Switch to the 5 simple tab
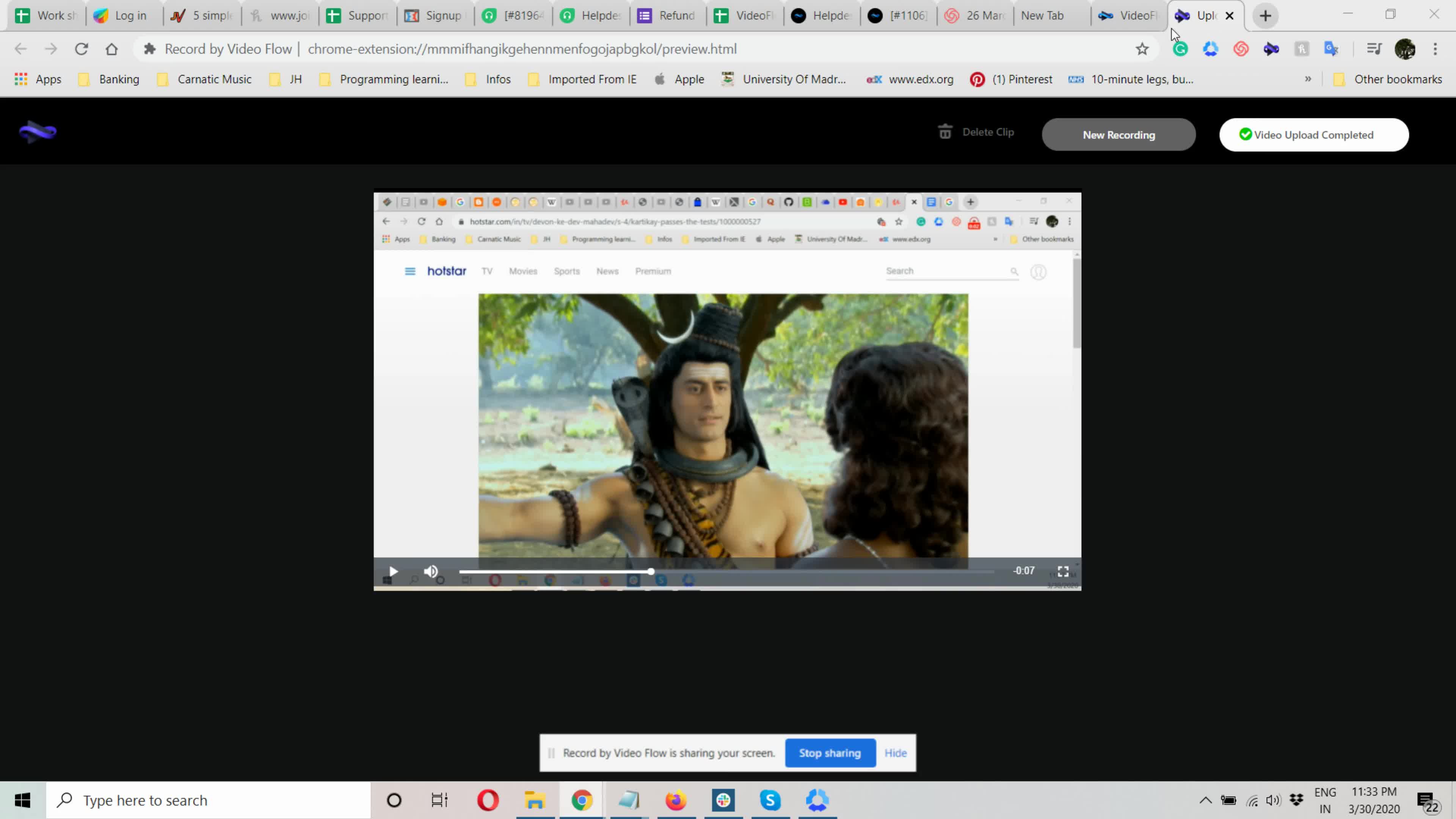Image resolution: width=1456 pixels, height=819 pixels. click(202, 16)
